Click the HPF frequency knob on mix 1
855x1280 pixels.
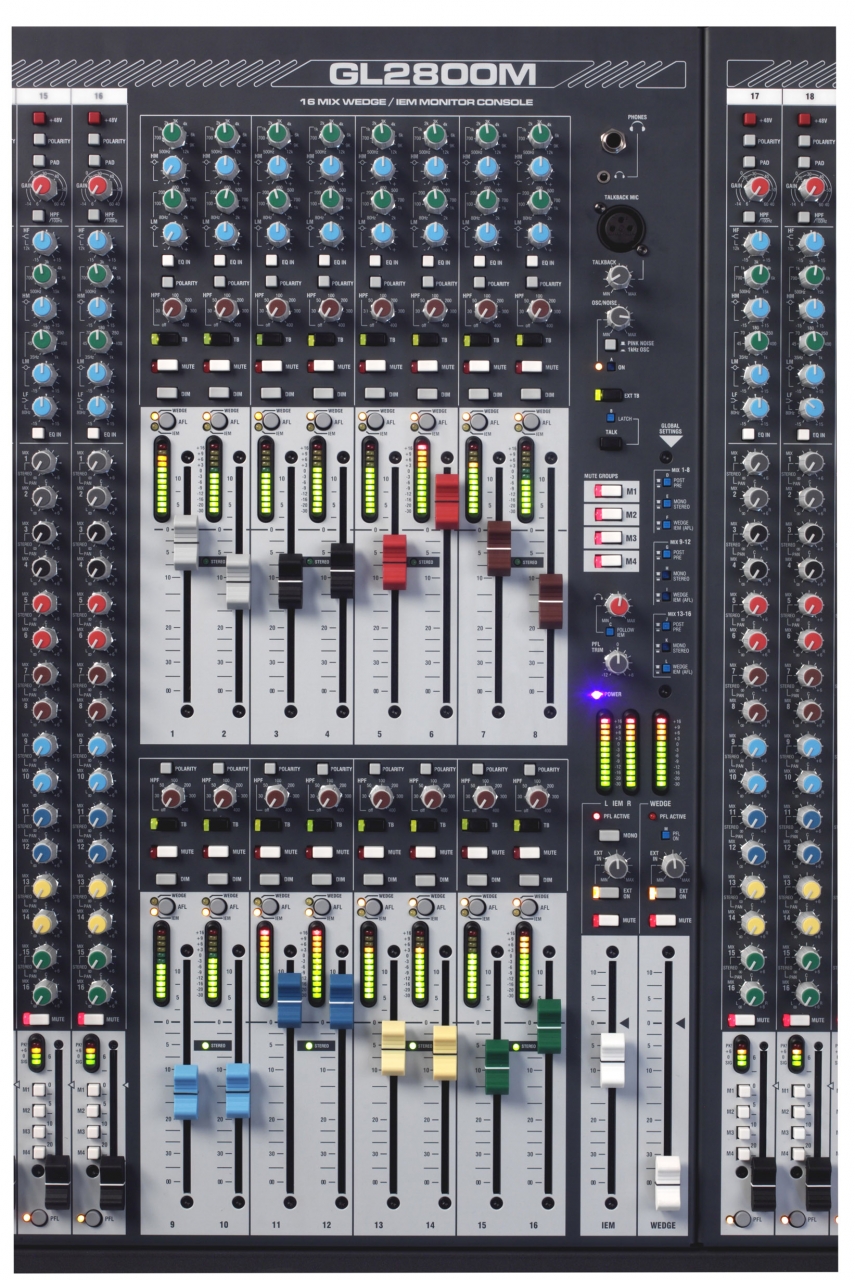point(173,310)
